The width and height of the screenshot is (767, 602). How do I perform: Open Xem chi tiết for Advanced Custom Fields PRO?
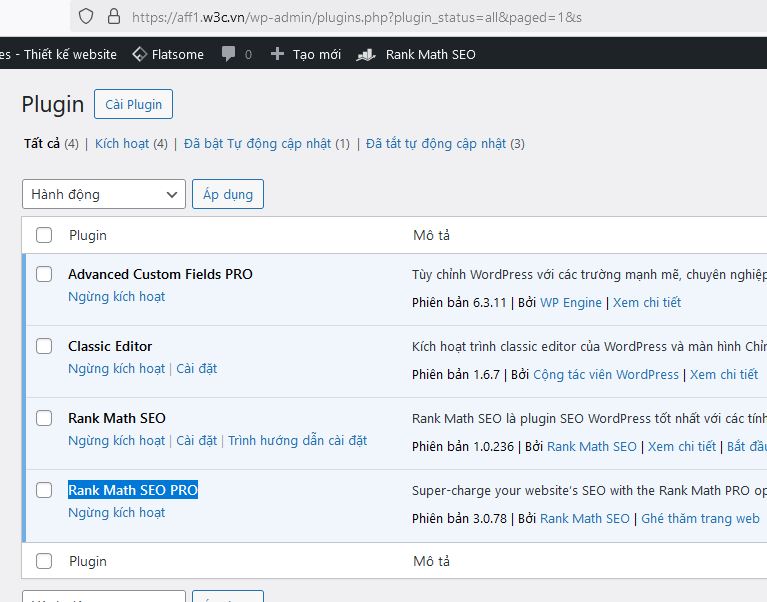[647, 303]
